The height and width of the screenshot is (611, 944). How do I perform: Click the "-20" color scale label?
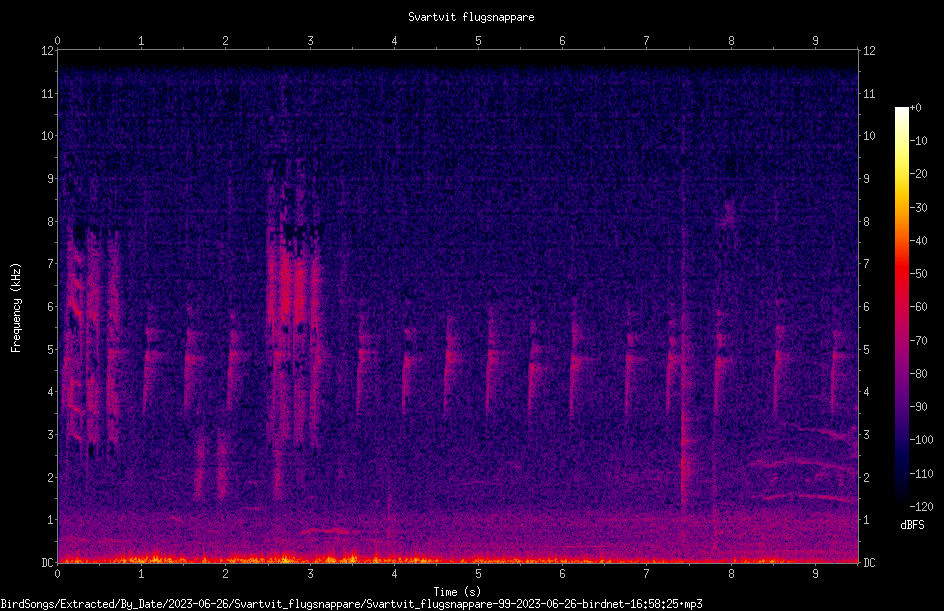(918, 174)
